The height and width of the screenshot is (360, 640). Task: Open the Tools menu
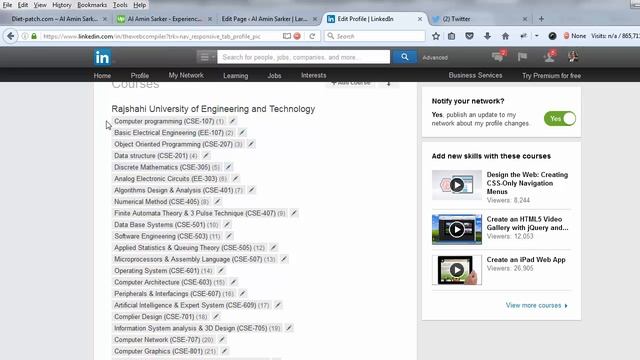(x=120, y=5)
